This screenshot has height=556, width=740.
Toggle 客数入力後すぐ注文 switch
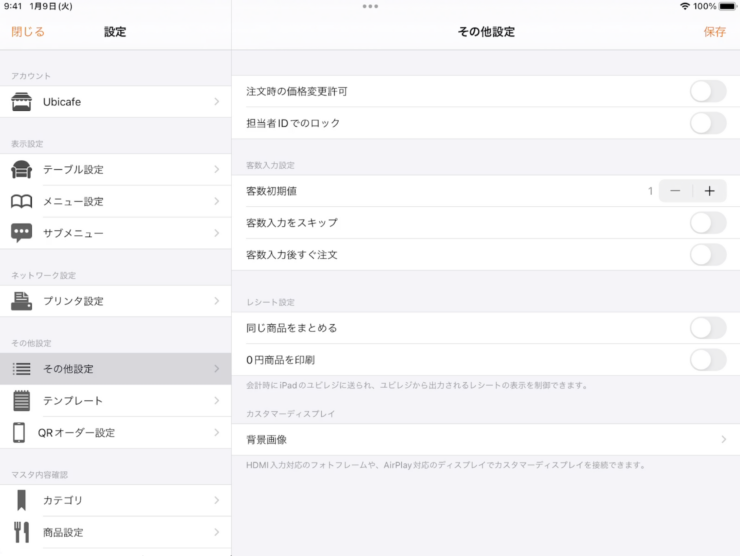click(x=708, y=255)
